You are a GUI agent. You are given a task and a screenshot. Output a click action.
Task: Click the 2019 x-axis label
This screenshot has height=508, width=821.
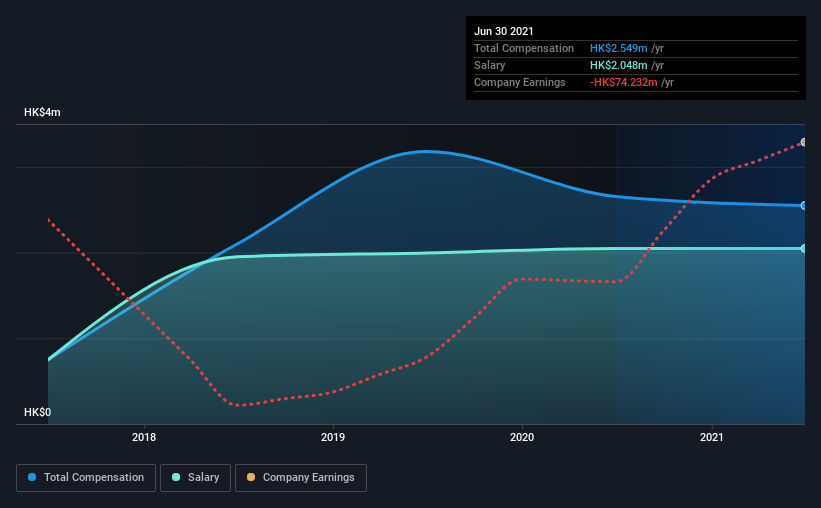tap(333, 437)
